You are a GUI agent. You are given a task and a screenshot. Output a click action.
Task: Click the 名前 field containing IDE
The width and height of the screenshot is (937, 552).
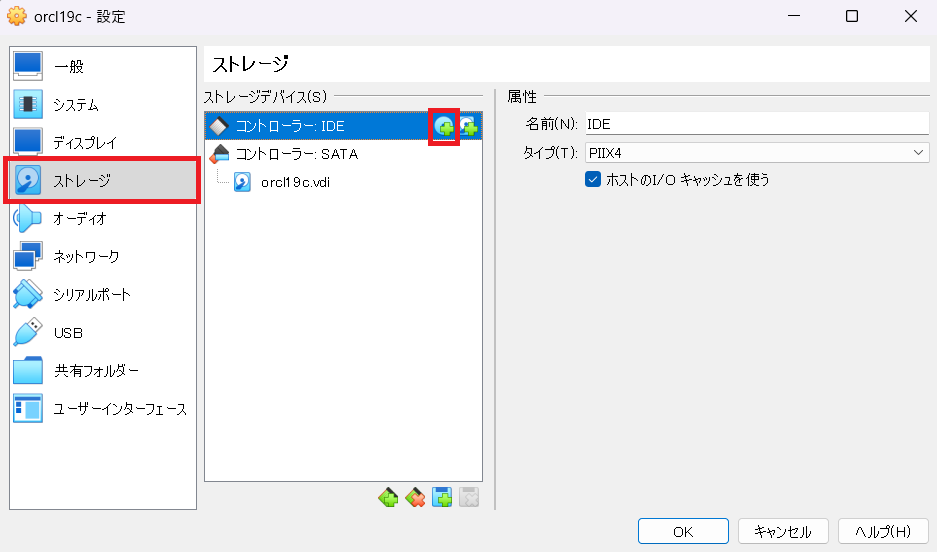756,124
